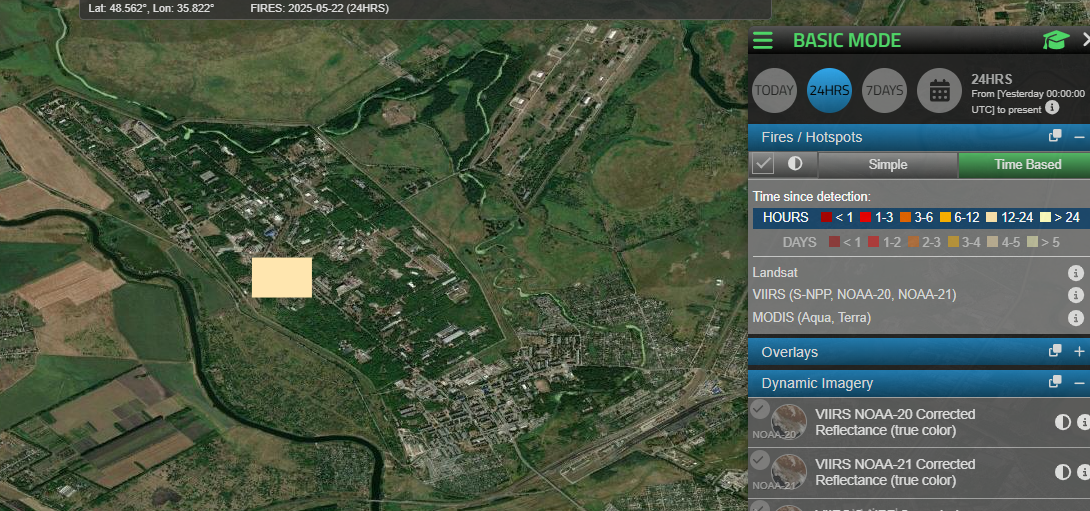This screenshot has height=511, width=1090.
Task: Detach the Fires / Hotspots panel
Action: 1055,136
